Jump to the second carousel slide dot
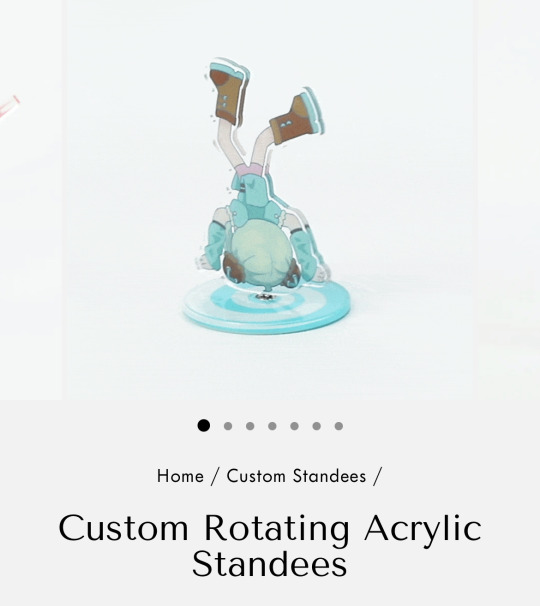Image resolution: width=540 pixels, height=606 pixels. point(228,426)
